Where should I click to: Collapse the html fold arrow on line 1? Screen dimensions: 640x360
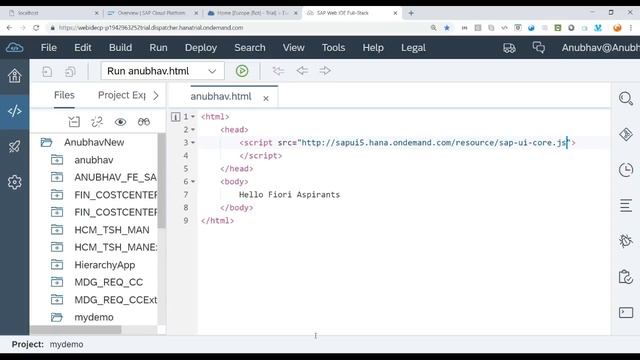click(193, 117)
